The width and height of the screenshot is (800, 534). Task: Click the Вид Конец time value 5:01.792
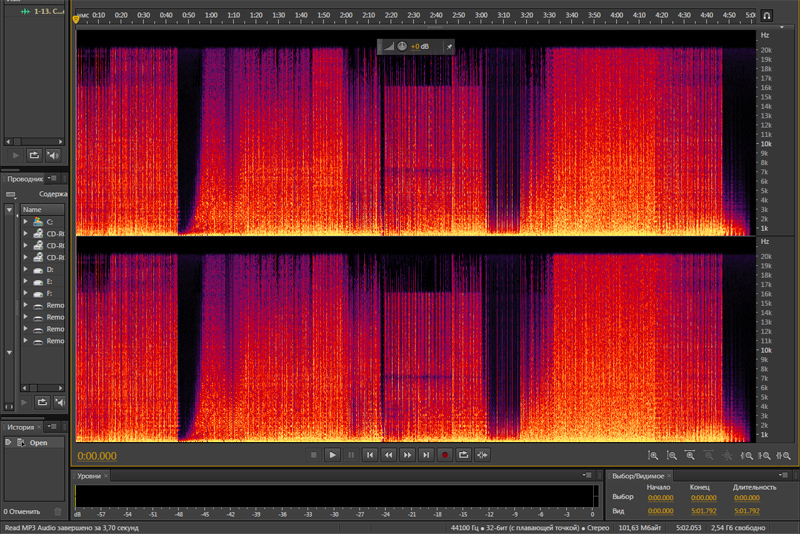point(705,510)
